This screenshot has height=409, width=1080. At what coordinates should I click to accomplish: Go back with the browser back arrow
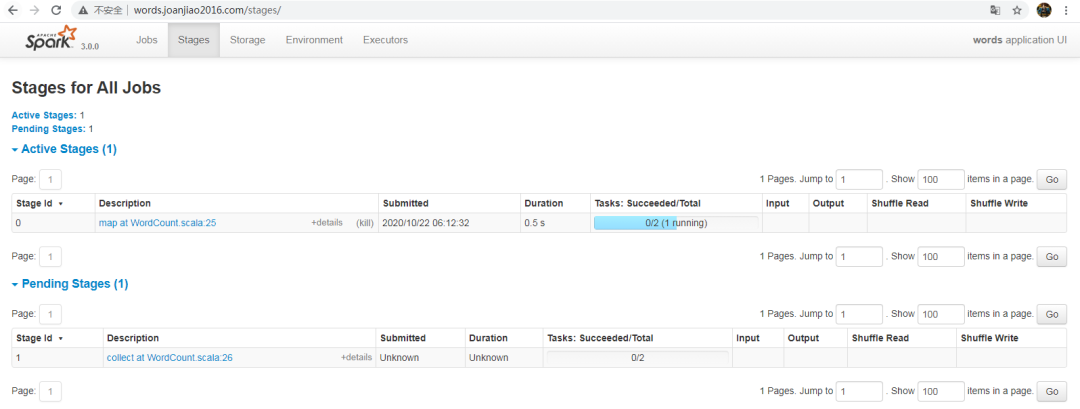(12, 10)
